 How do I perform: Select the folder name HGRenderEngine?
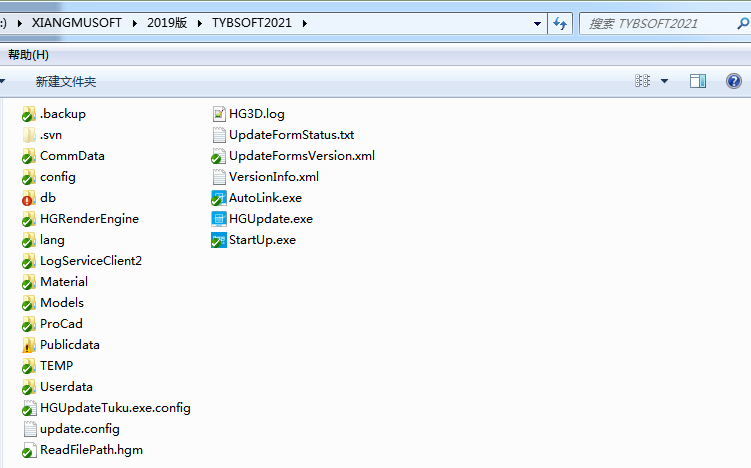point(90,219)
